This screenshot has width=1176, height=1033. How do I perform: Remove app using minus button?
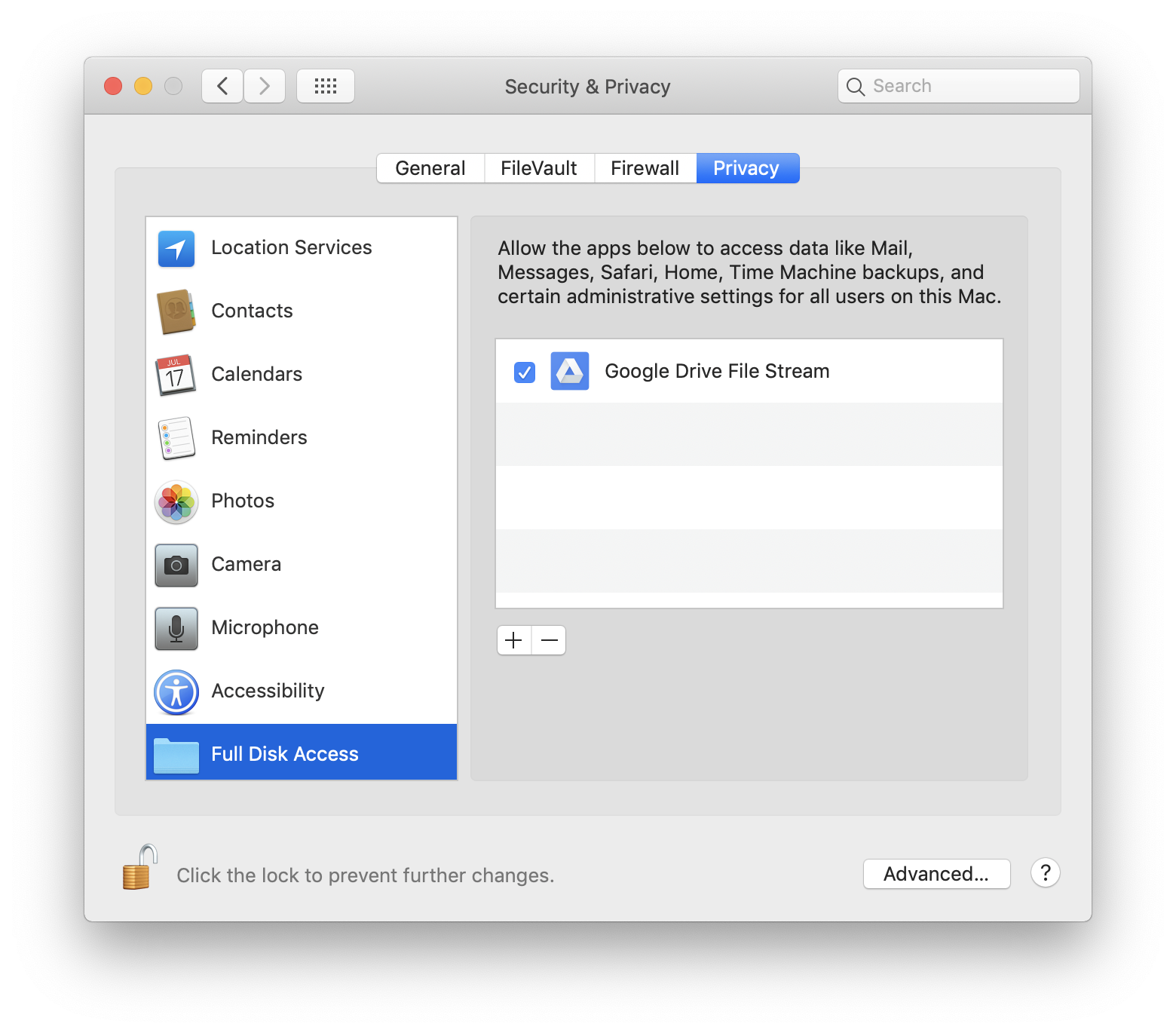550,640
